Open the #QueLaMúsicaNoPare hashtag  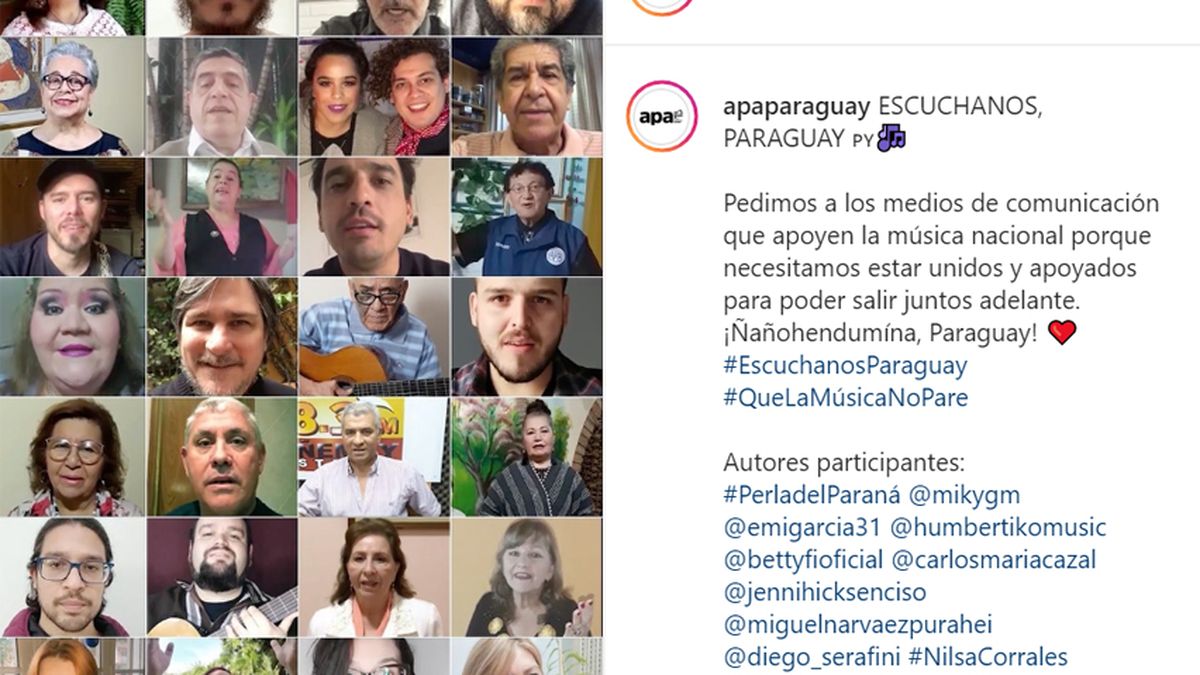point(845,397)
